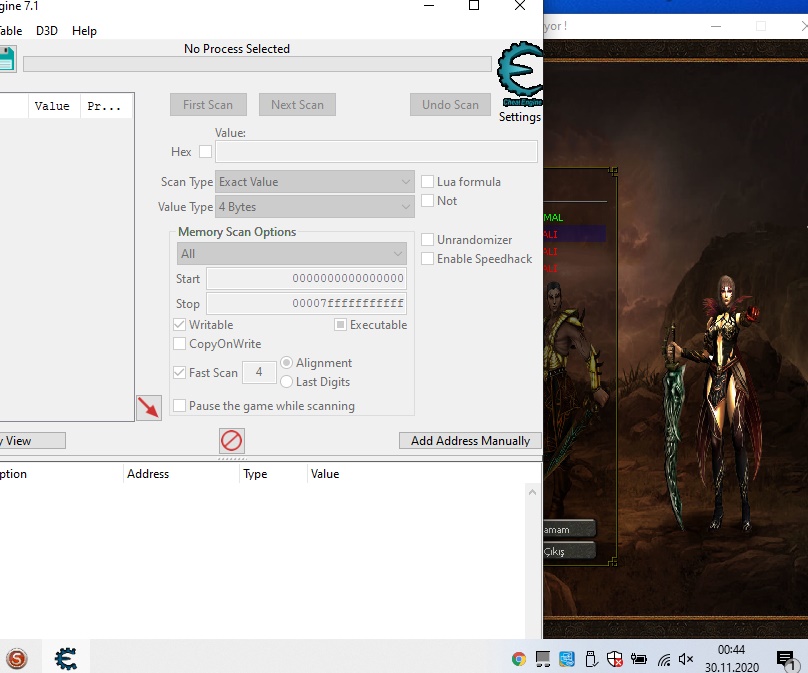Open the notification center icon
Viewport: 808px width, 673px height.
click(785, 659)
